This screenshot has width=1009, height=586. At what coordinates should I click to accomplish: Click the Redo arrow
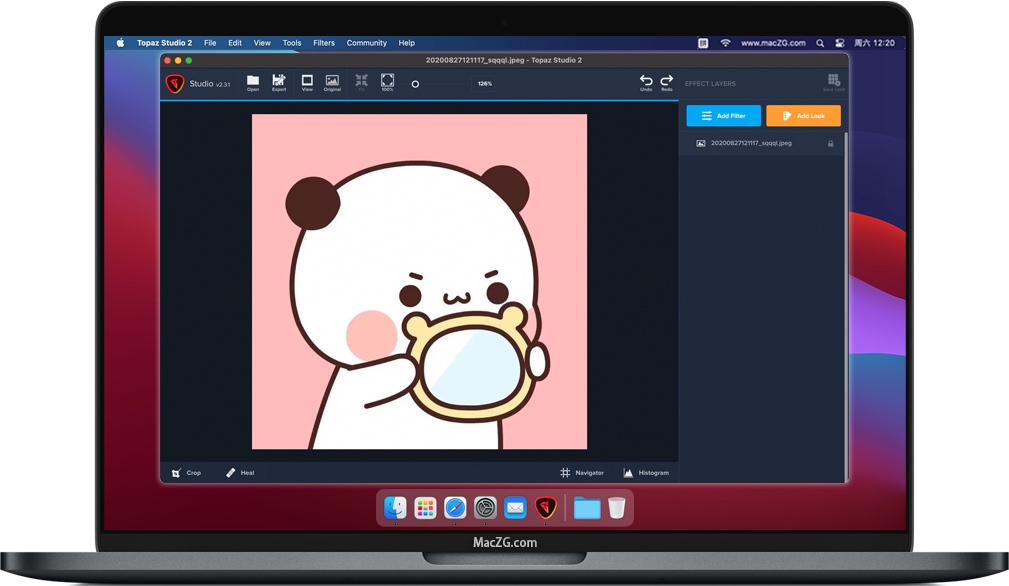point(667,82)
